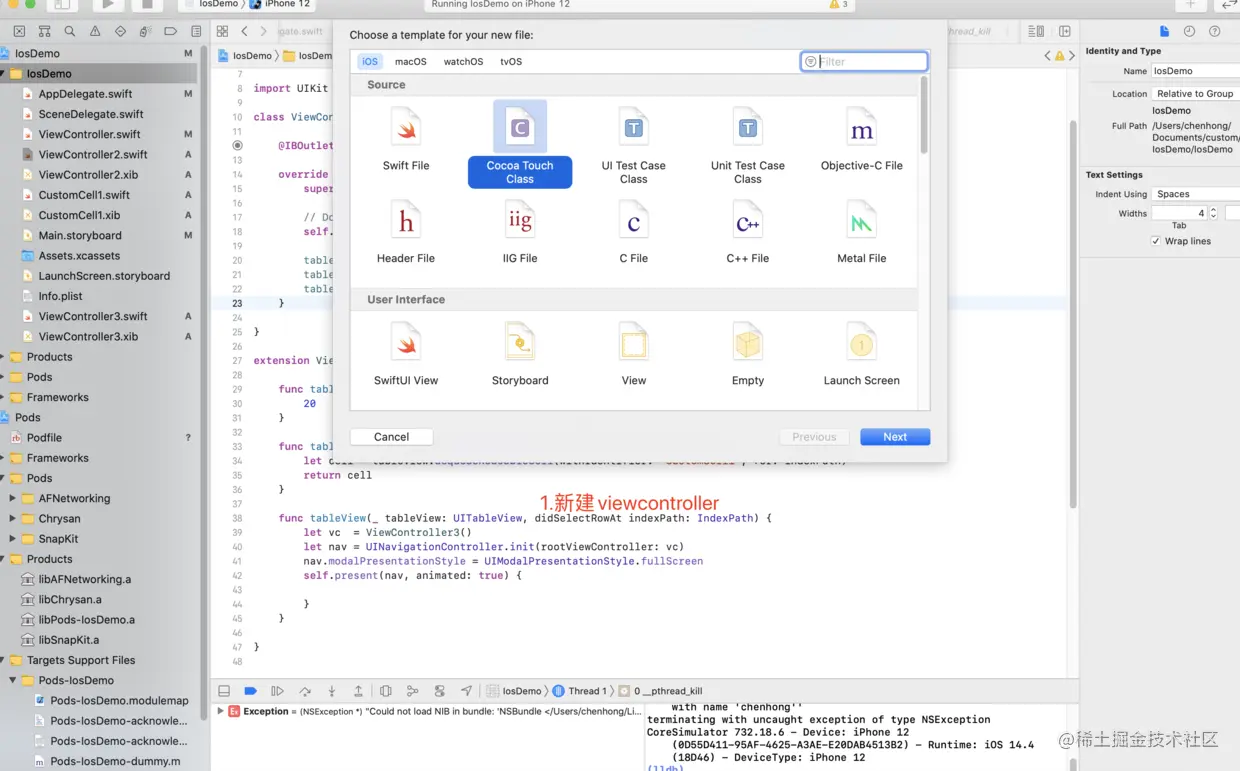The height and width of the screenshot is (771, 1240).
Task: Open the Location Relative to Group dropdown
Action: coord(1196,93)
